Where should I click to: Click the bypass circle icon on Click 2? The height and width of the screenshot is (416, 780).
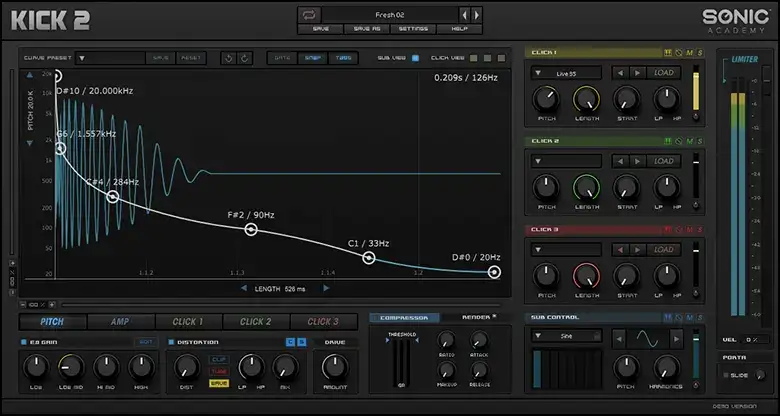[679, 141]
